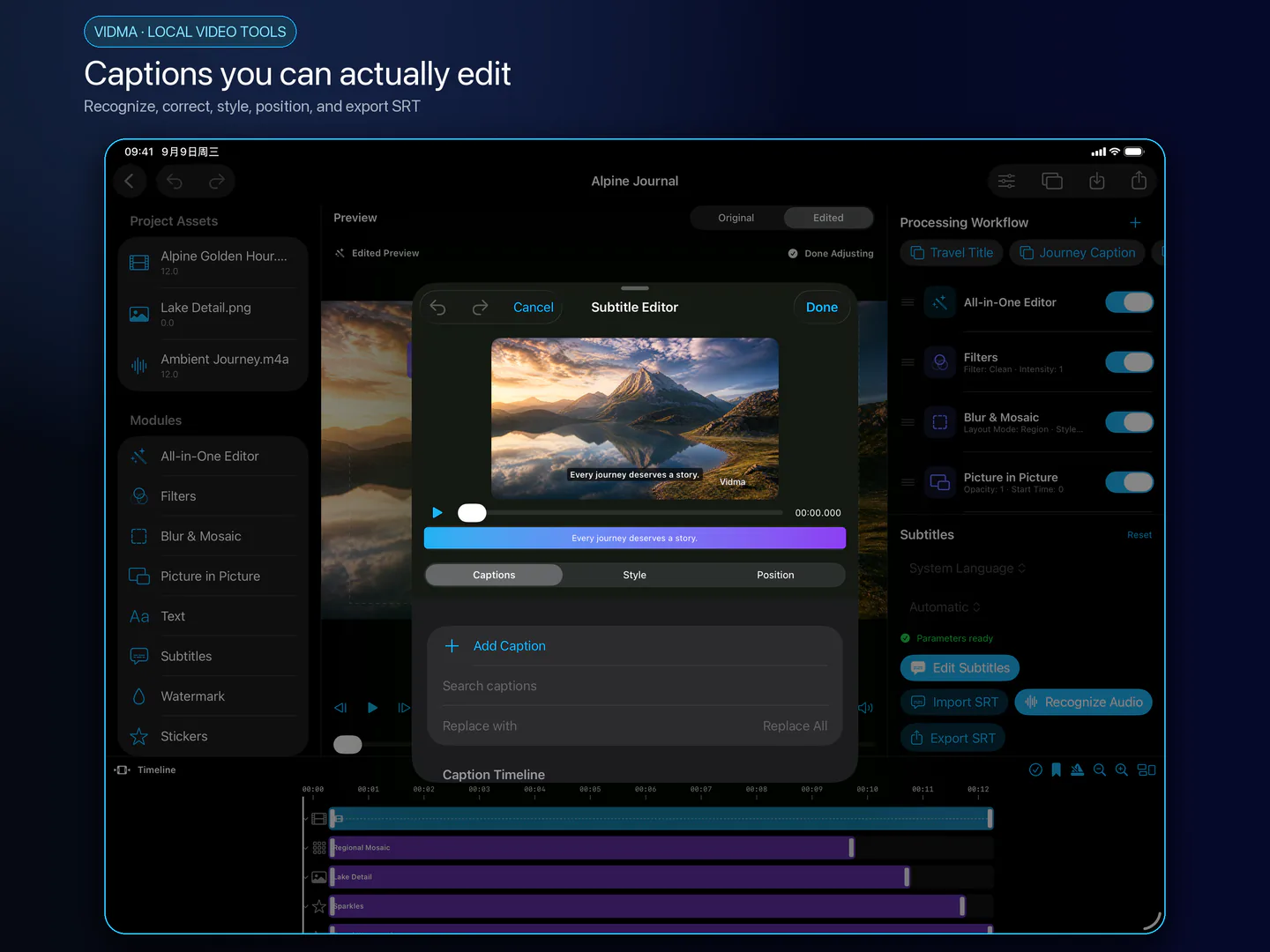Viewport: 1270px width, 952px height.
Task: Click the timeline snapping metronome icon
Action: 1078,770
